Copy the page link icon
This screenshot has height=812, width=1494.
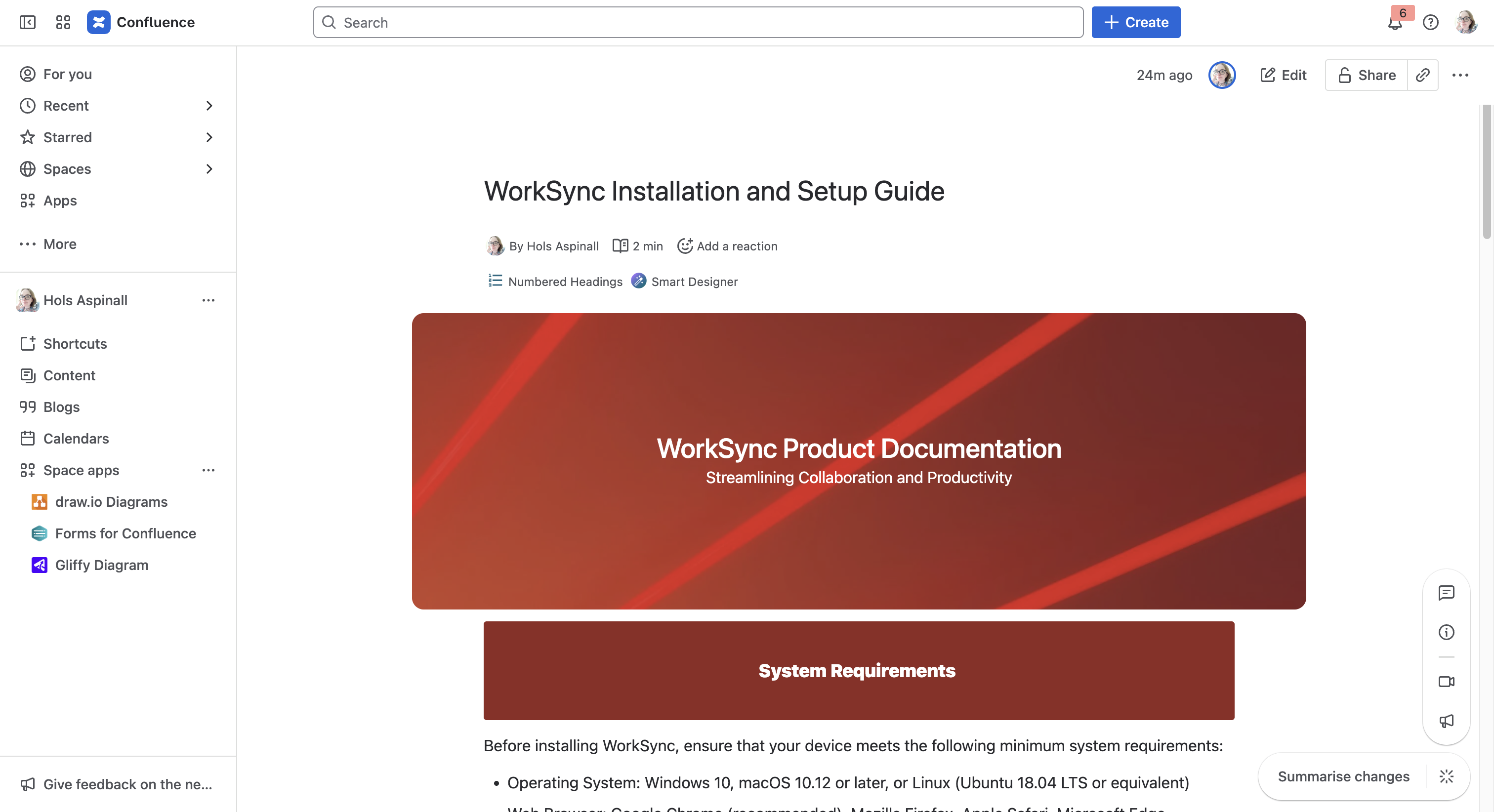click(x=1423, y=75)
